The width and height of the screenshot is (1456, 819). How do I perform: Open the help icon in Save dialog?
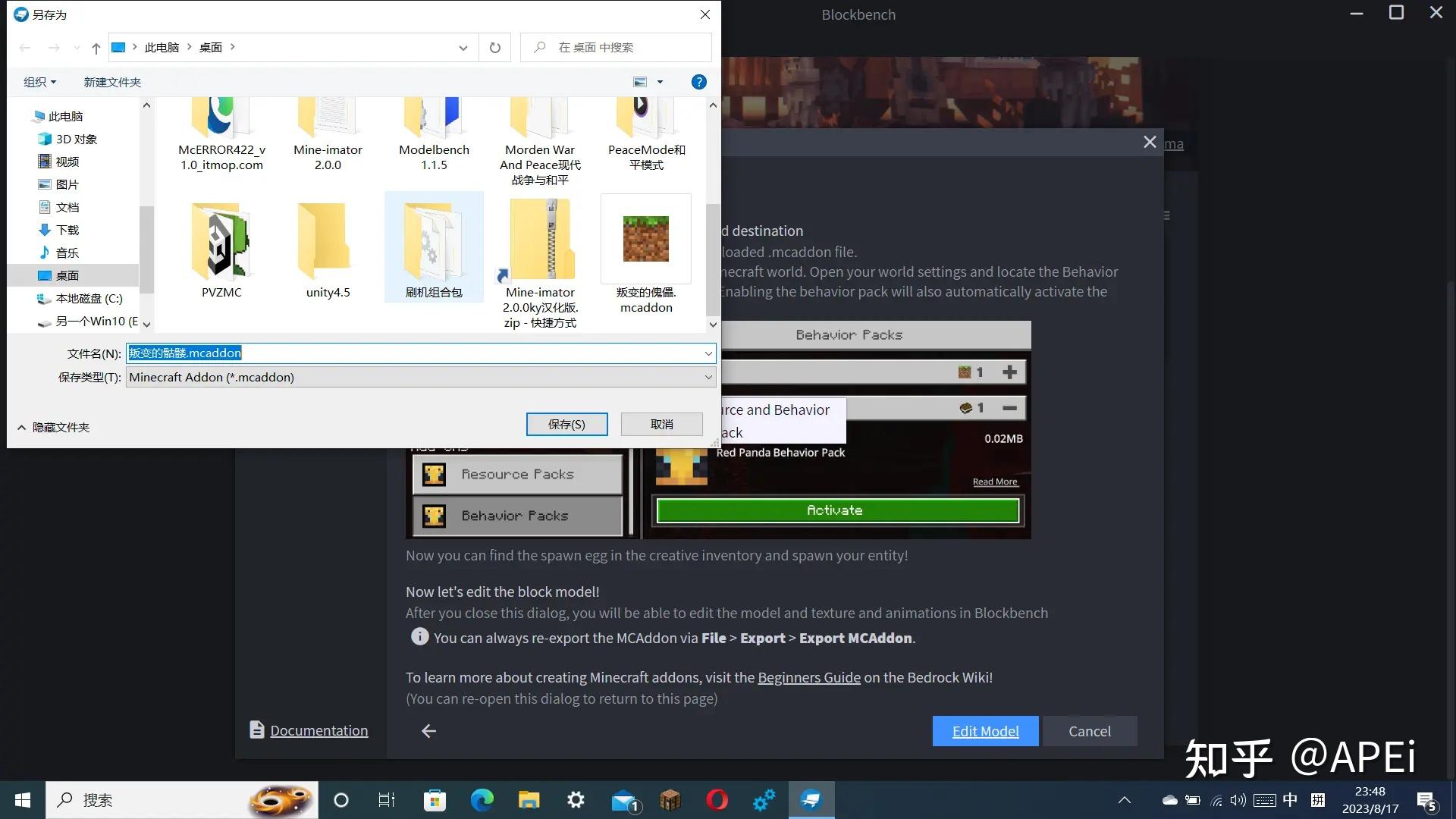click(699, 82)
